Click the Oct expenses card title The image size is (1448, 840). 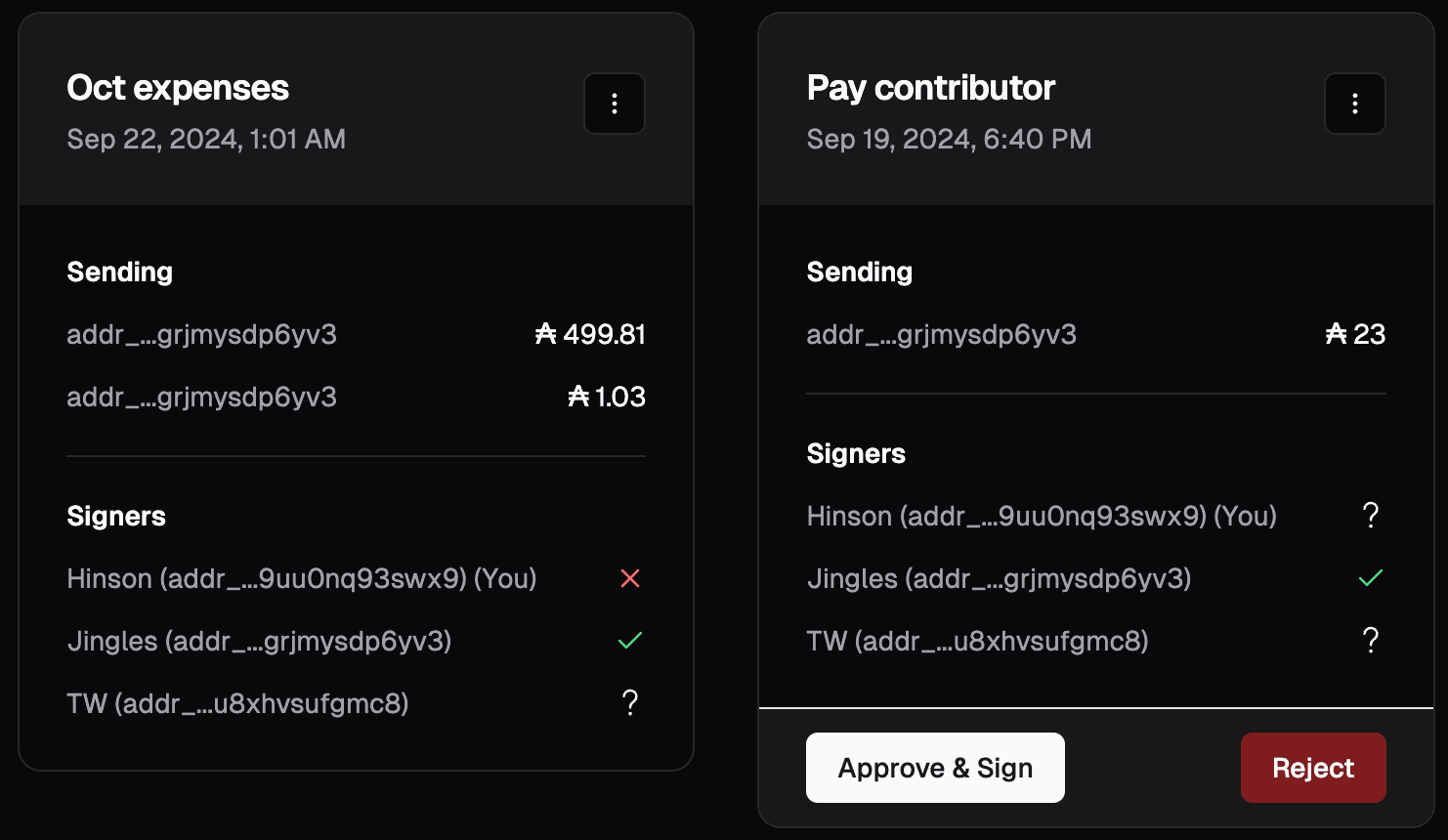177,88
